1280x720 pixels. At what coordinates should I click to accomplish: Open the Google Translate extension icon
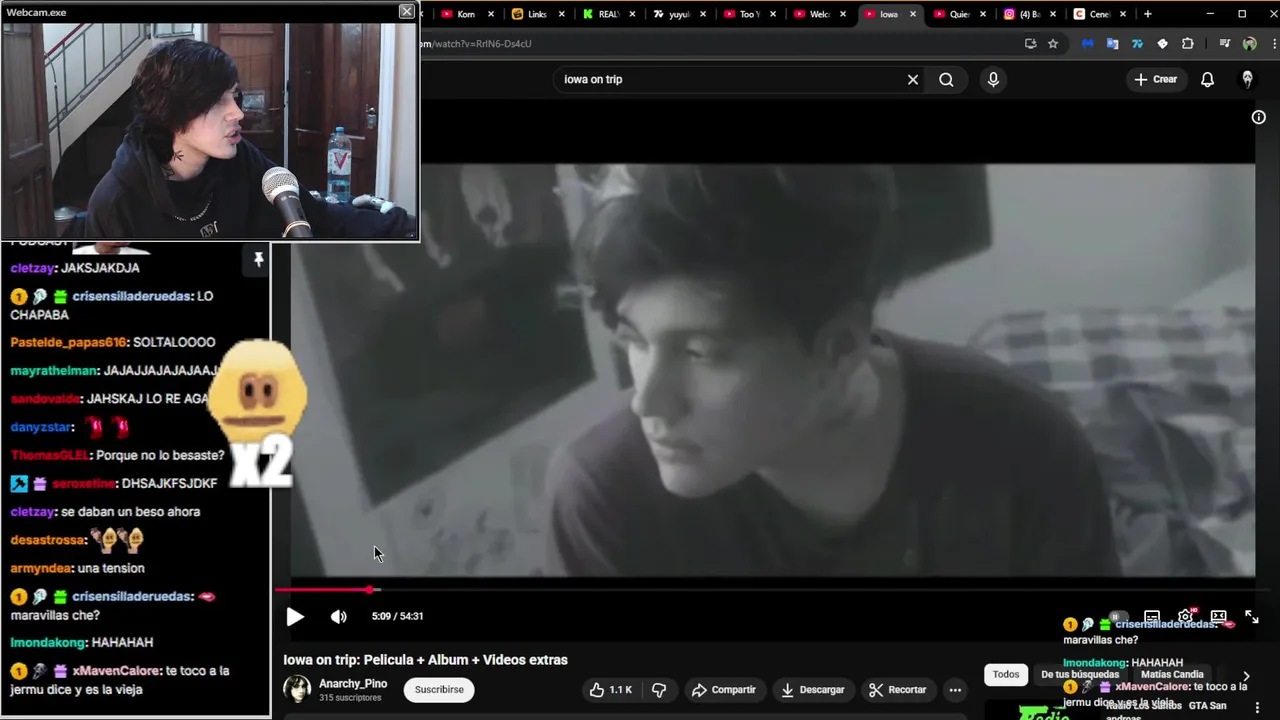click(1112, 44)
